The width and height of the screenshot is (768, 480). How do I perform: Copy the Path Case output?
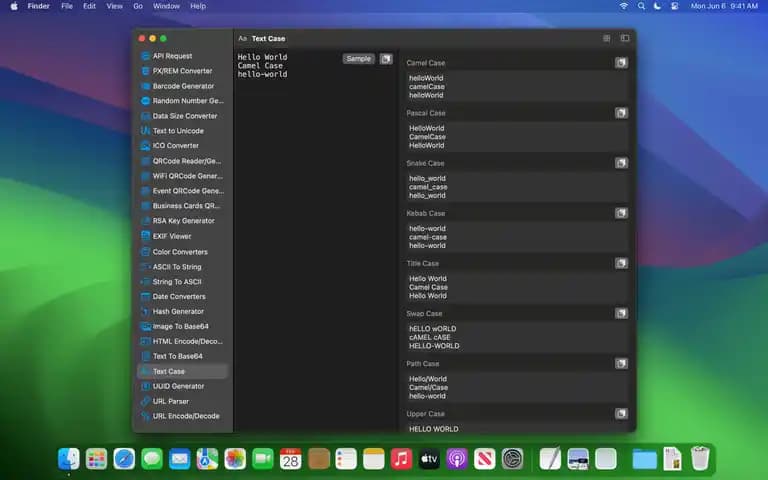point(621,363)
